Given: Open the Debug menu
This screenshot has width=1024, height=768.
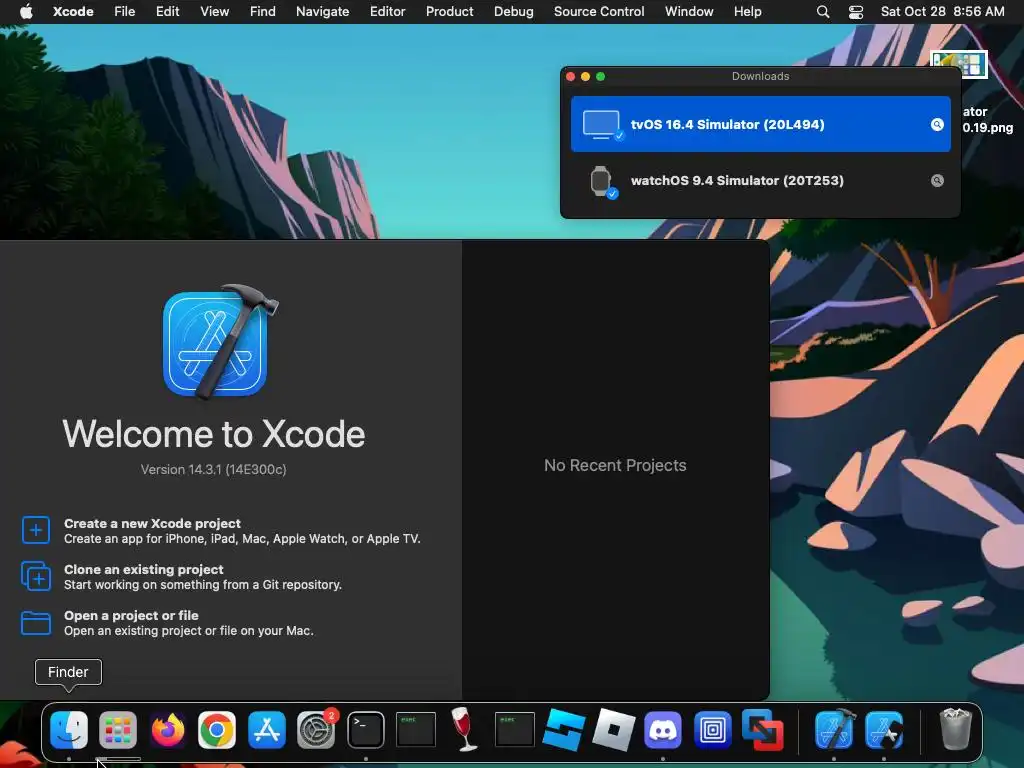Looking at the screenshot, I should pos(513,12).
